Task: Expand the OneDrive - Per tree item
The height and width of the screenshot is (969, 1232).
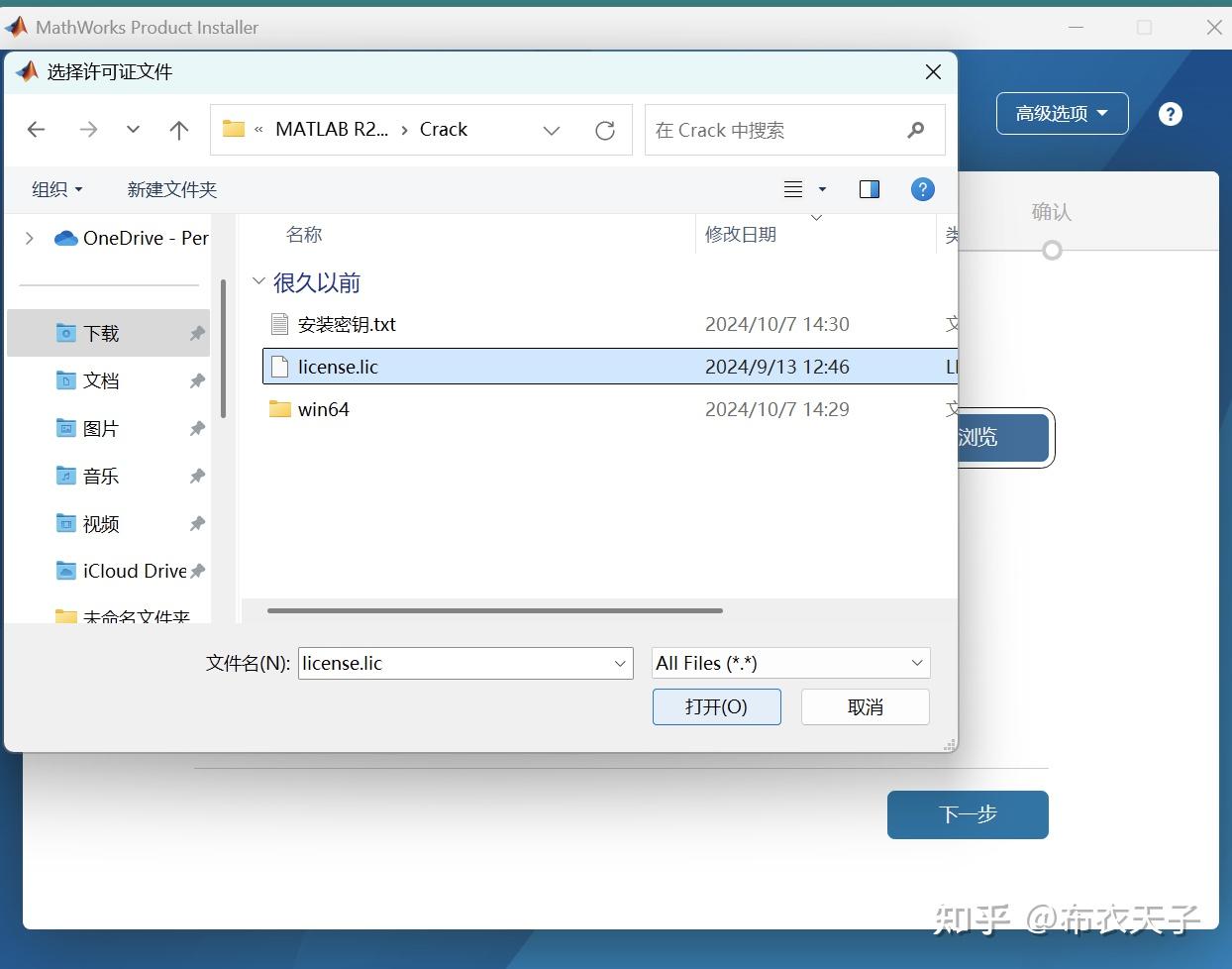Action: tap(29, 238)
